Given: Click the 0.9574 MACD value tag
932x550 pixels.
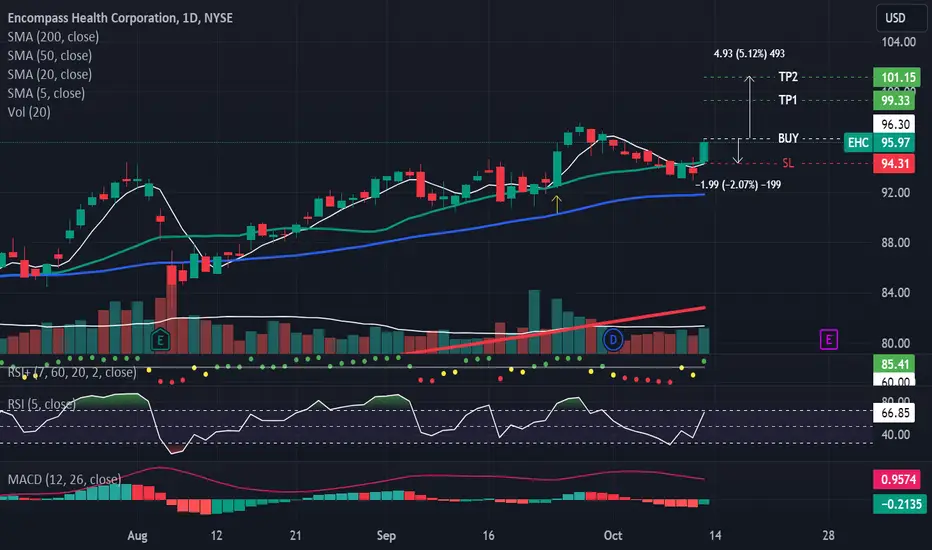Looking at the screenshot, I should click(x=897, y=479).
